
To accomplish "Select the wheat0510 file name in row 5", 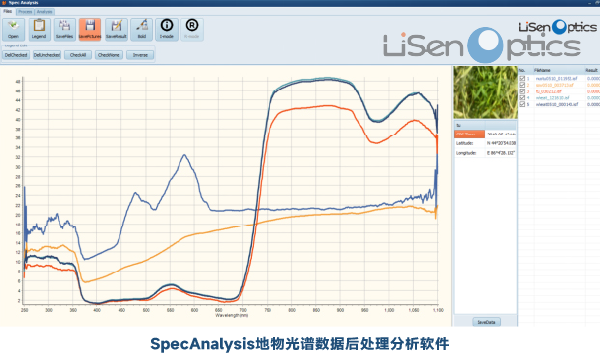I will coord(556,104).
